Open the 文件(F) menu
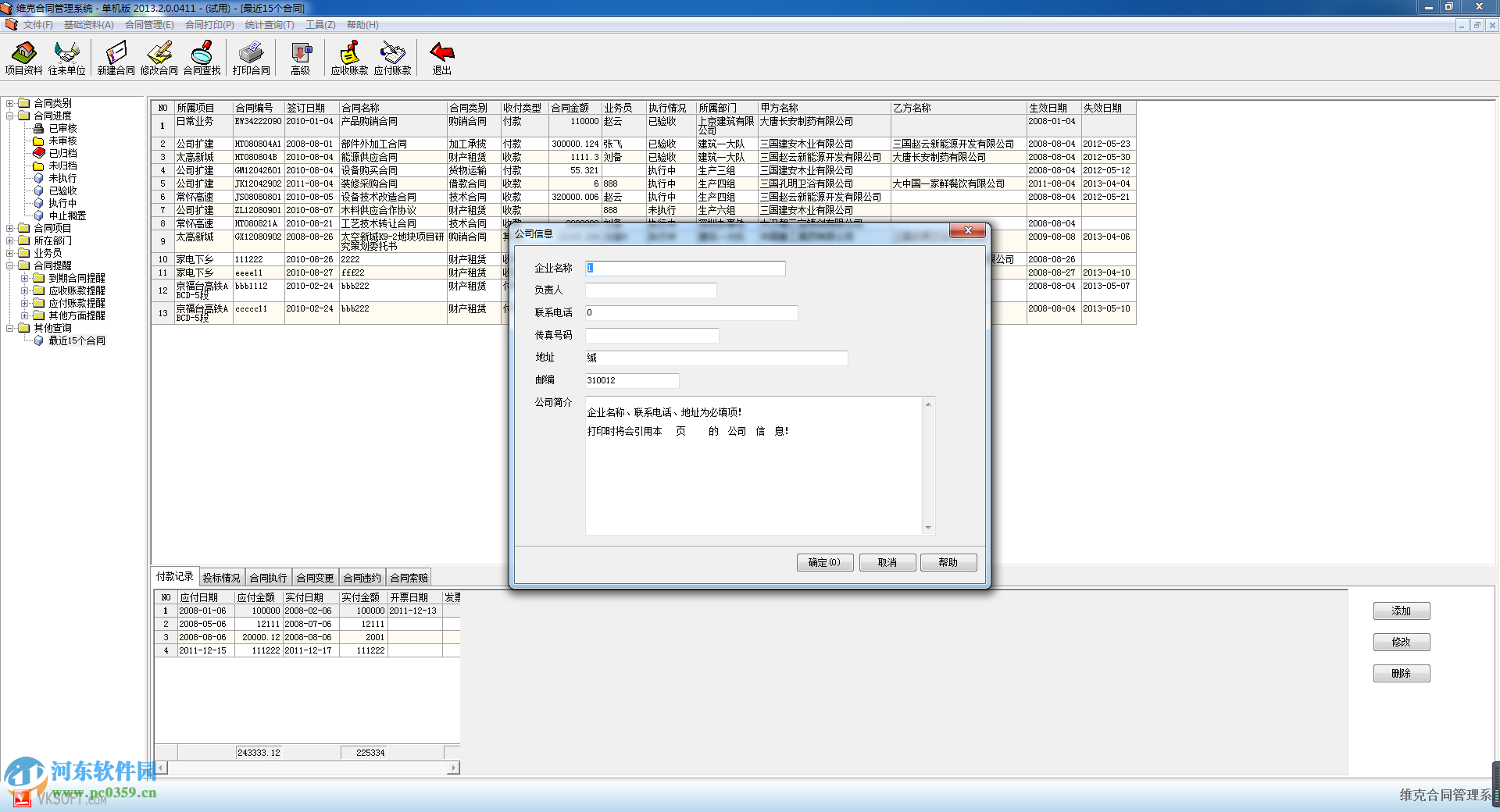 tap(37, 25)
